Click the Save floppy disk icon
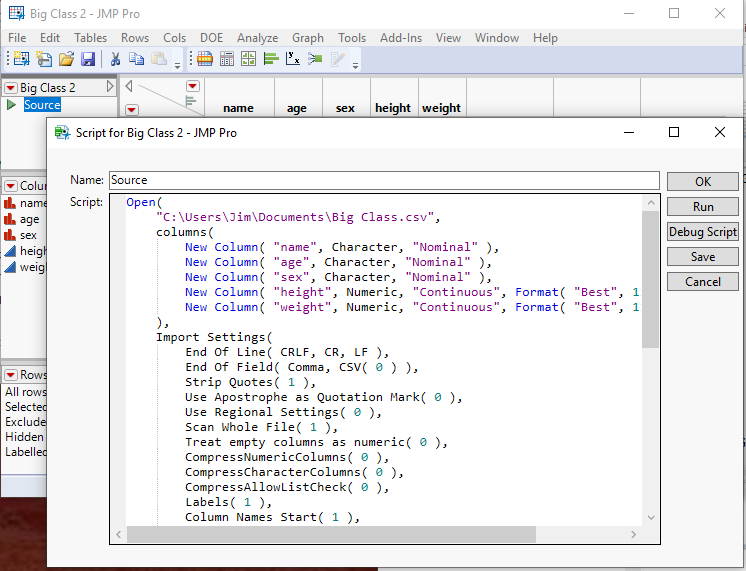The height and width of the screenshot is (571, 746). pos(88,59)
